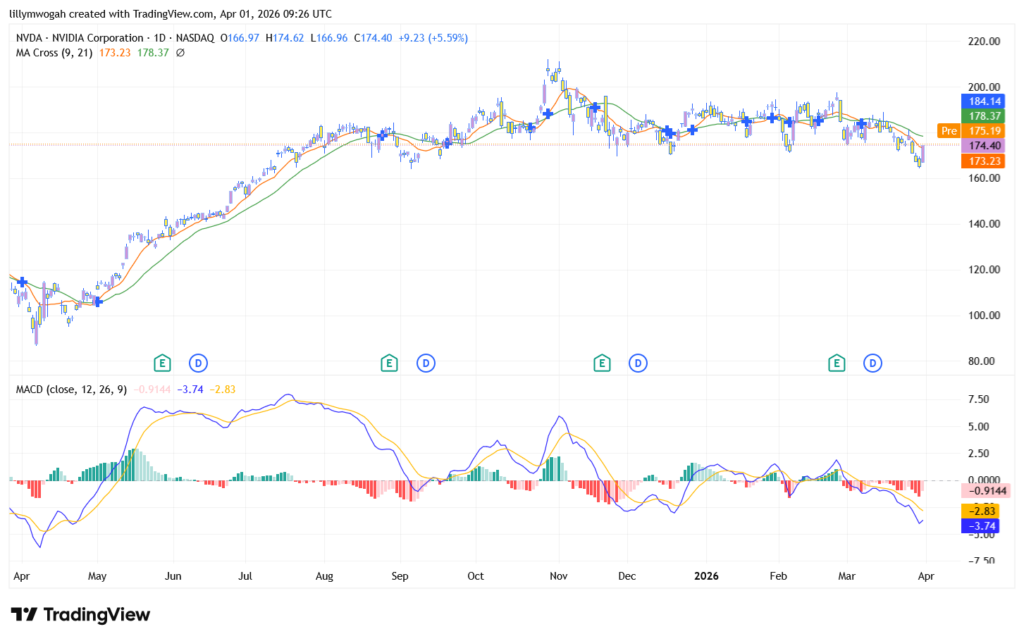Click the empty-set symbol beside MA Cross values
Viewport: 1024px width, 641px height.
point(180,52)
